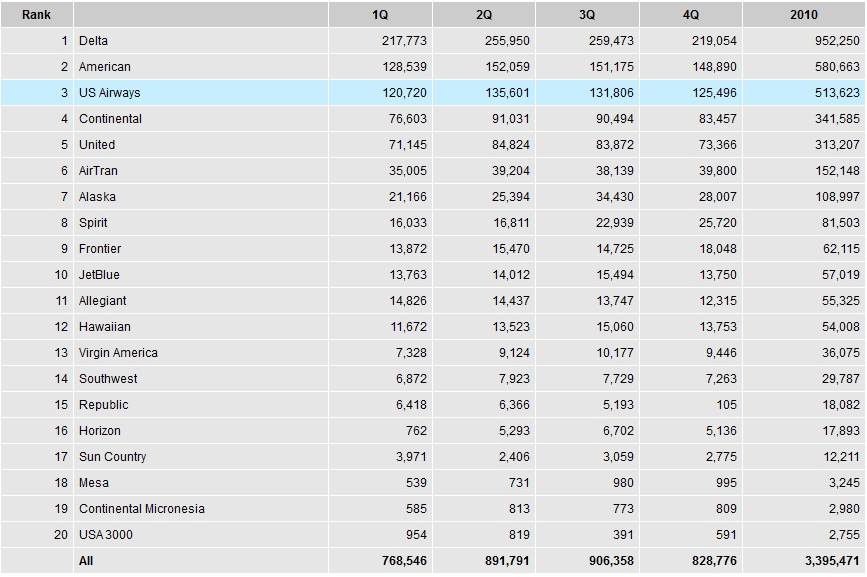Click AirTran's 1Q value 35,005
867x577 pixels.
(x=408, y=171)
